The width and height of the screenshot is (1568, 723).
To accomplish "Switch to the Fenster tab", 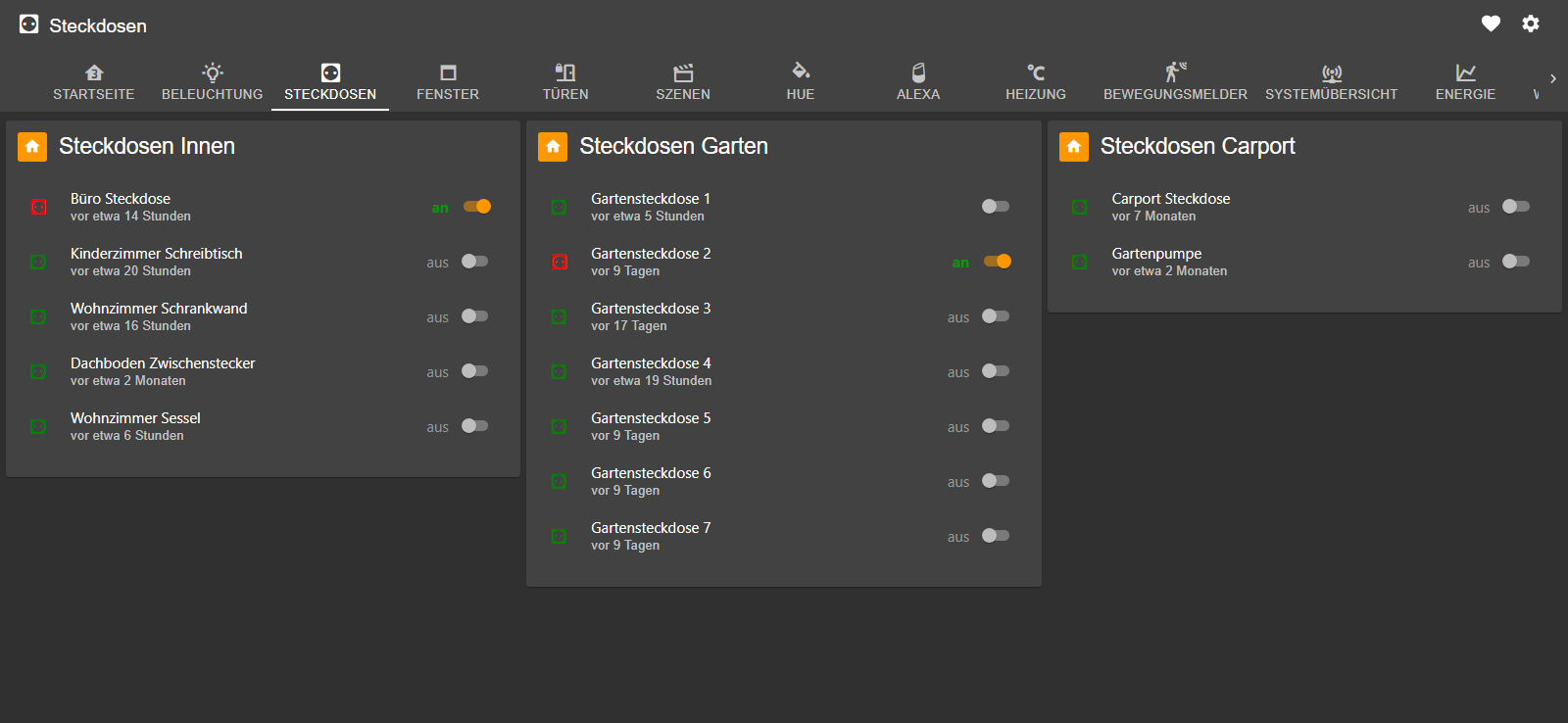I will [448, 82].
